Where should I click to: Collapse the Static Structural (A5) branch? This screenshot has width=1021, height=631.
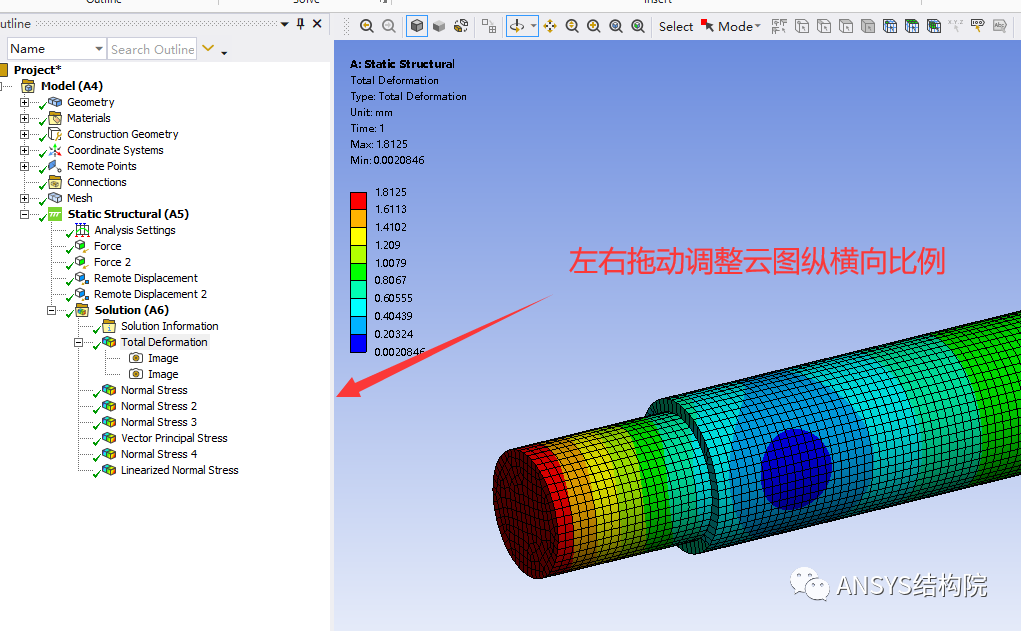24,214
